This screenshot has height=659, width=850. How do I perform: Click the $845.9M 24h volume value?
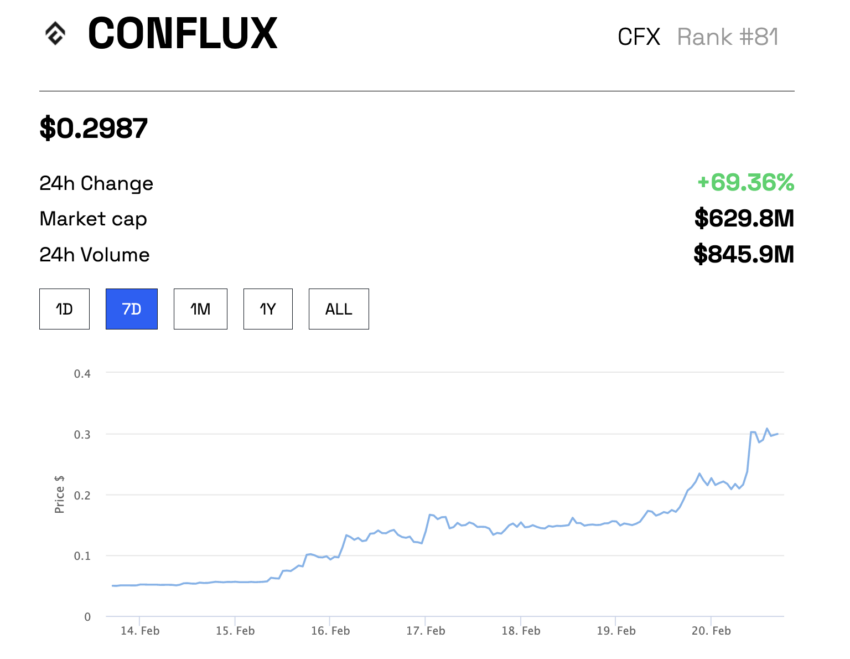click(744, 254)
